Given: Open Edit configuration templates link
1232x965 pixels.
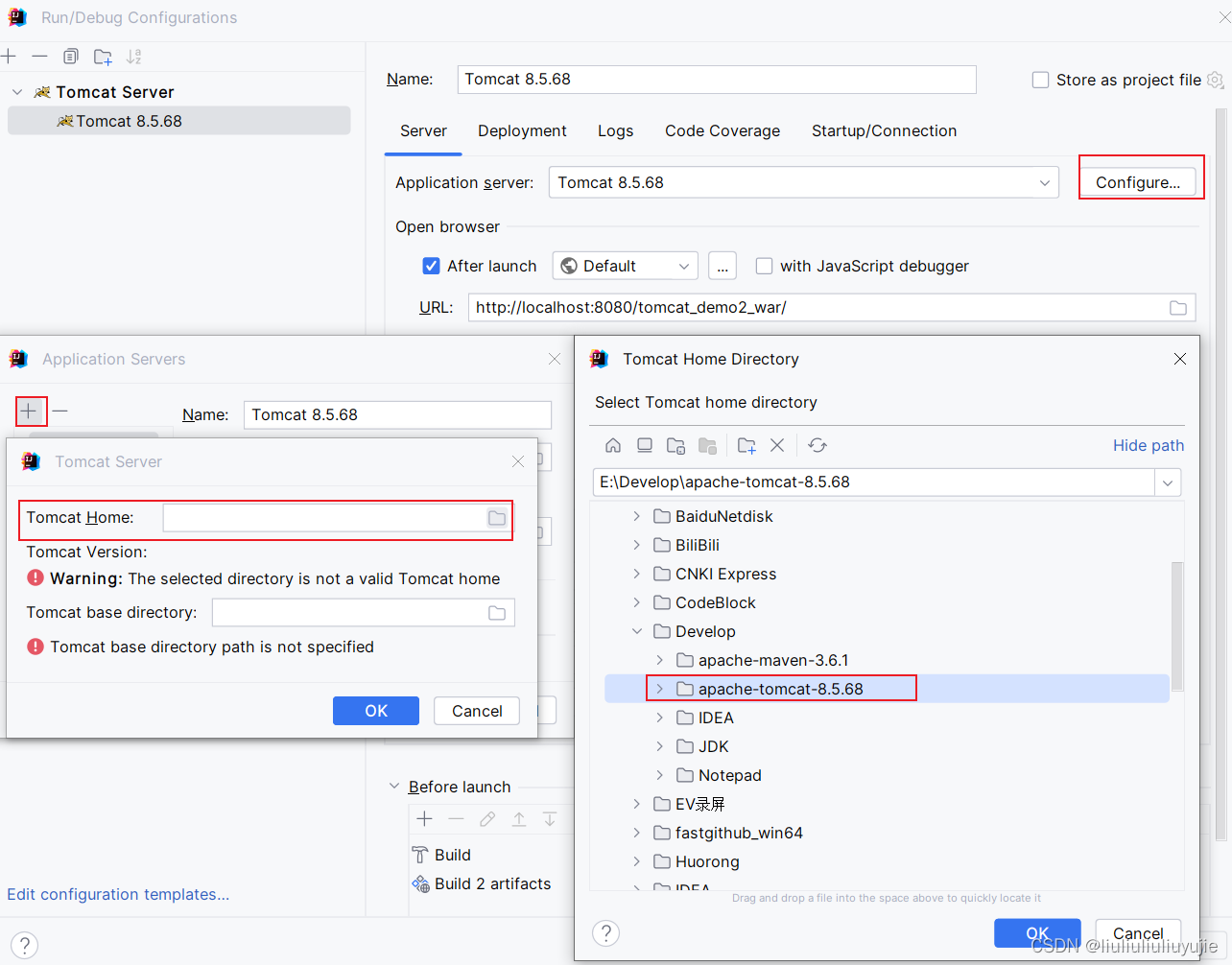Looking at the screenshot, I should 118,894.
